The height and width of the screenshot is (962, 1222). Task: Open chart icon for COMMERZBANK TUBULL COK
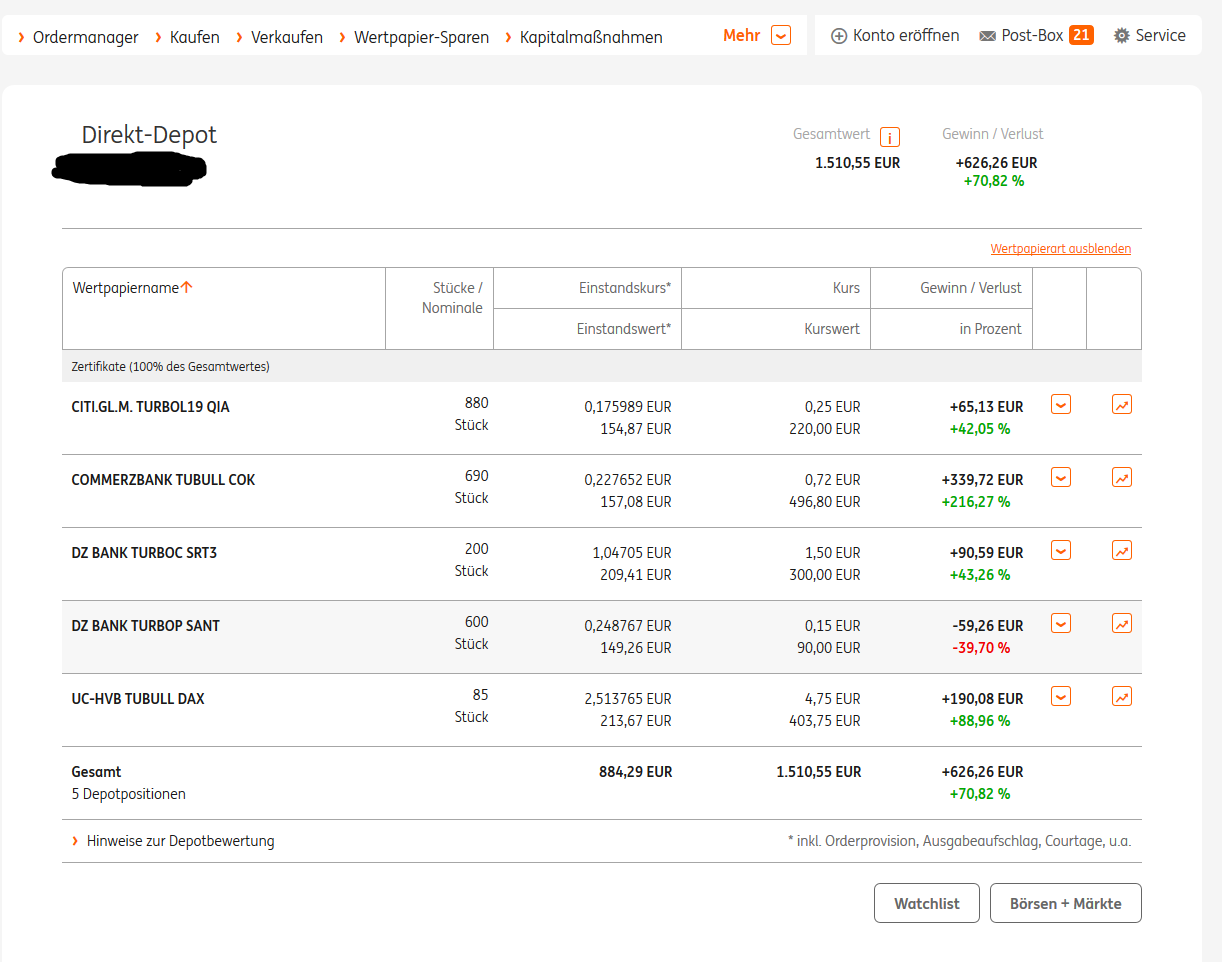(1122, 478)
